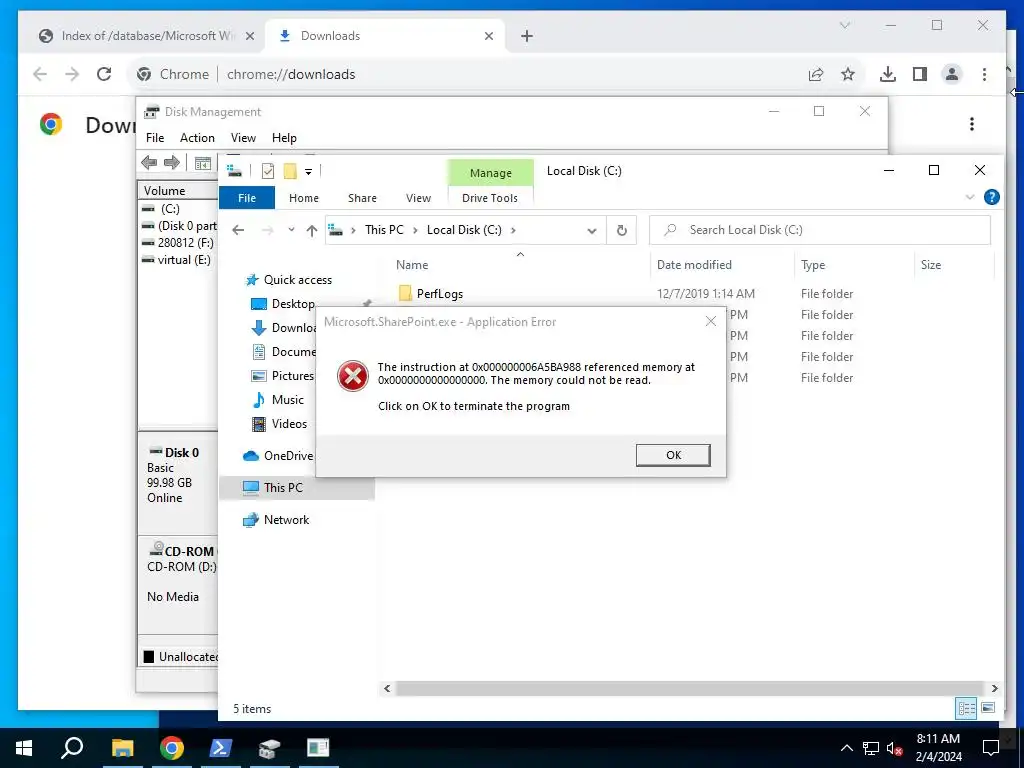Open Music in navigation pane

click(x=287, y=400)
